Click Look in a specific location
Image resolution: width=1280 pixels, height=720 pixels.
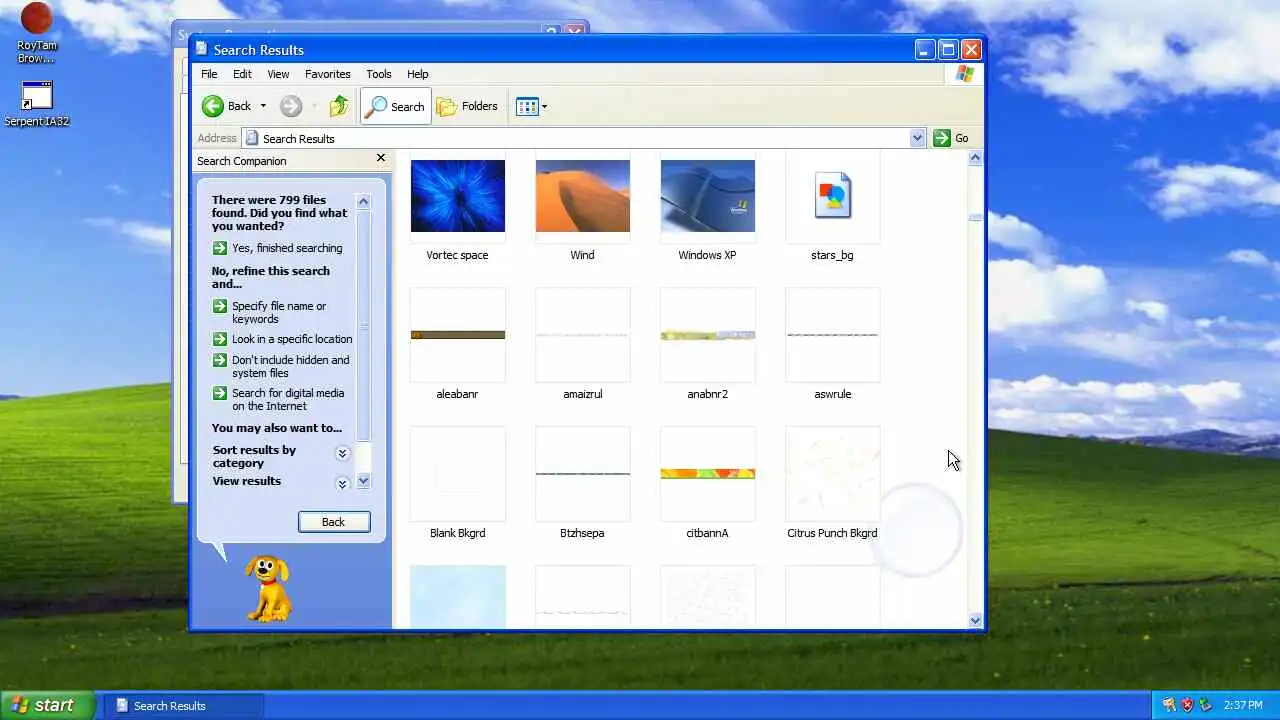coord(282,339)
